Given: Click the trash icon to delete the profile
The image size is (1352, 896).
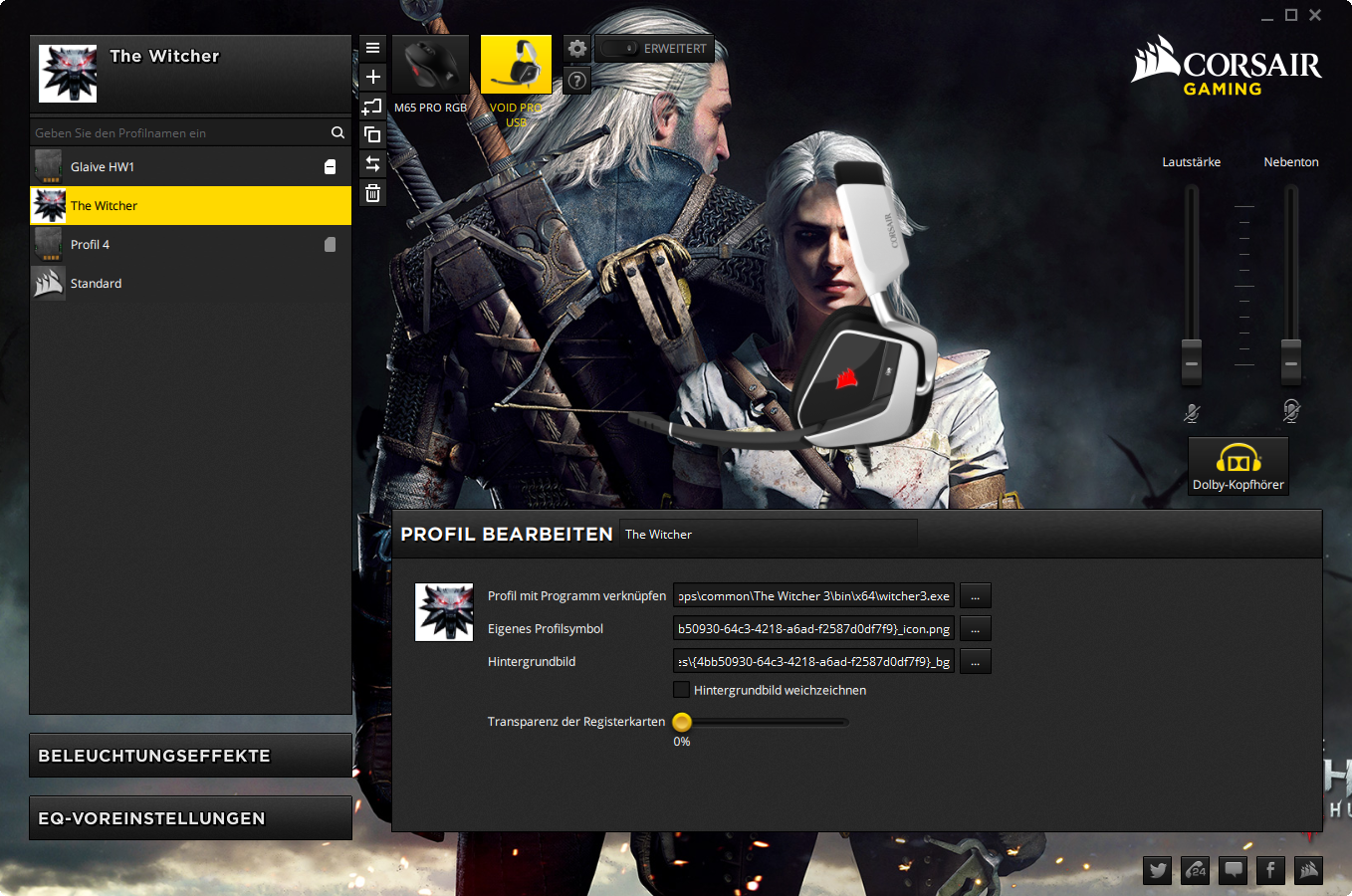Looking at the screenshot, I should pos(373,193).
